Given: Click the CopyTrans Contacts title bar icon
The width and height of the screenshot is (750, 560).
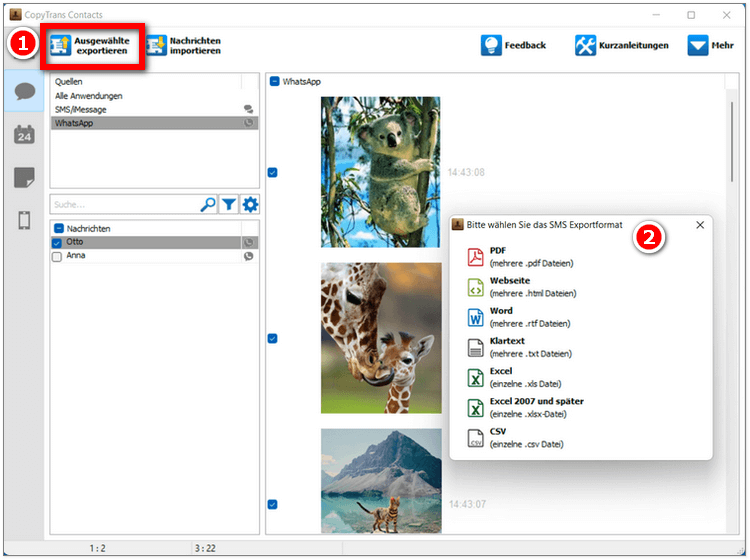Looking at the screenshot, I should click(15, 14).
